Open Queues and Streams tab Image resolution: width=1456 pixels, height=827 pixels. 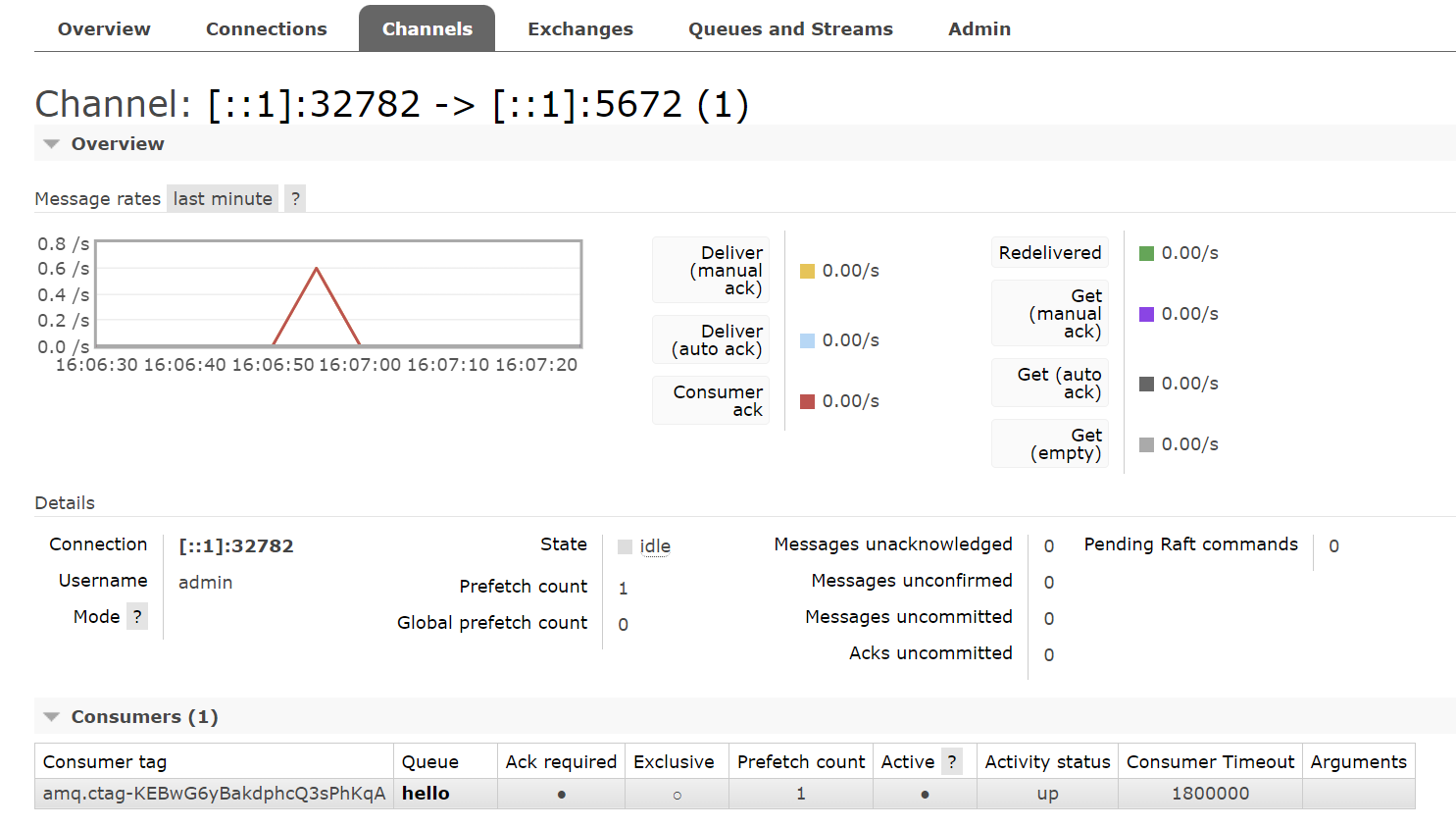(790, 28)
